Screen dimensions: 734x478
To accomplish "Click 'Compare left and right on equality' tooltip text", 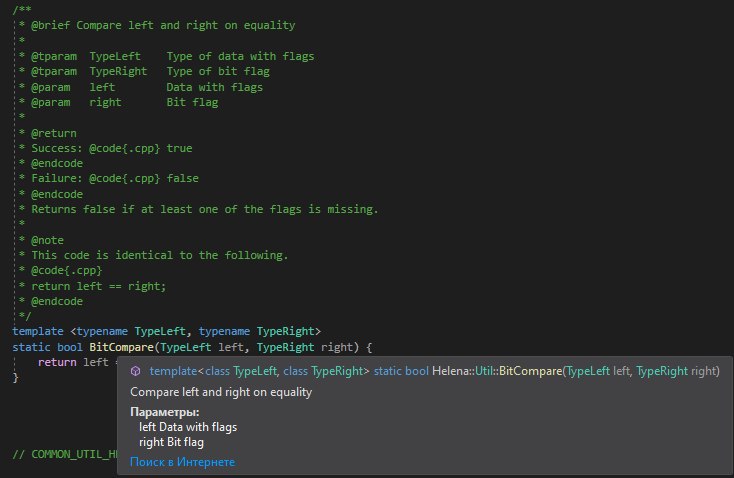I will click(221, 392).
